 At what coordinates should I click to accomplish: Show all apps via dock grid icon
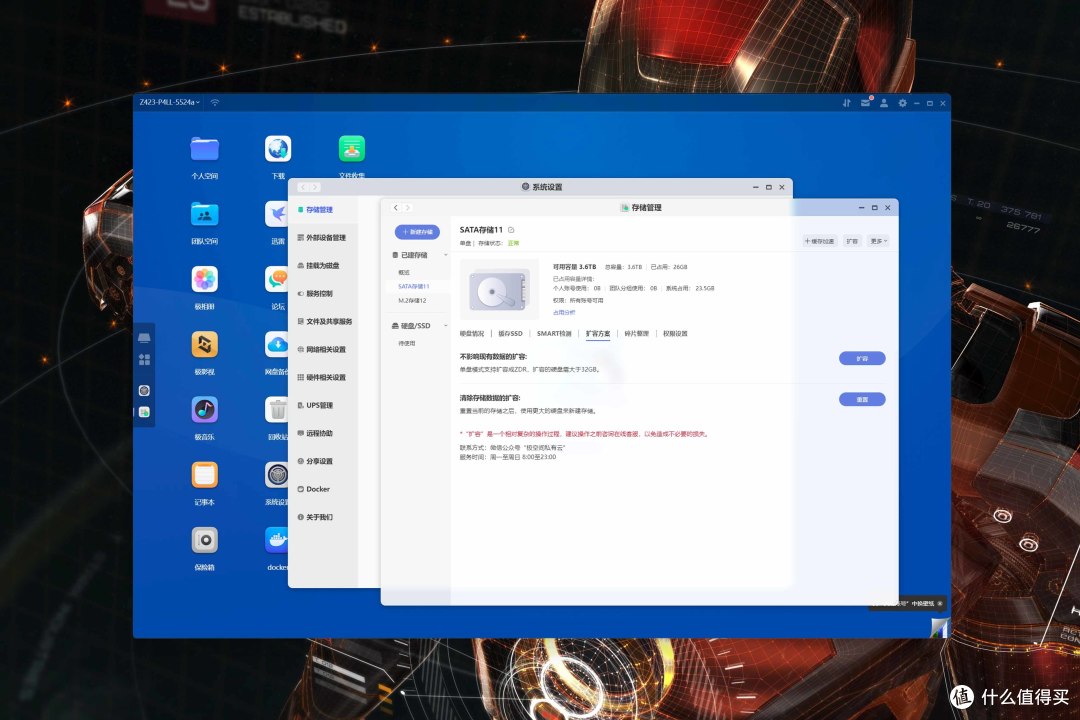(x=144, y=360)
